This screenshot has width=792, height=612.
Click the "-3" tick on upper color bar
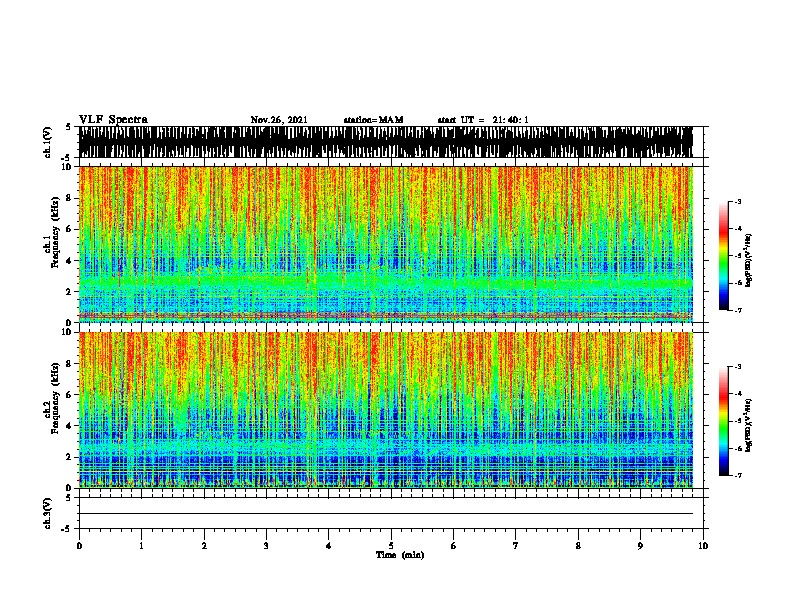[738, 202]
